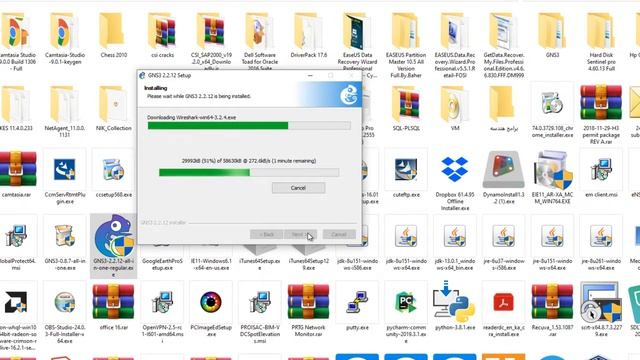Select Dropbox Offline Installer icon
640x360 pixels.
pyautogui.click(x=455, y=169)
